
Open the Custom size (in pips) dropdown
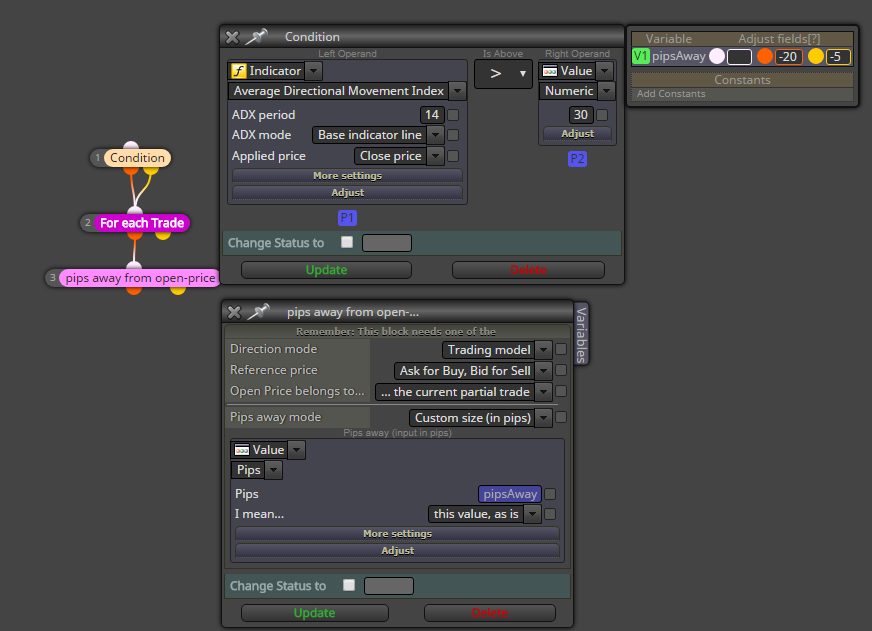[544, 418]
